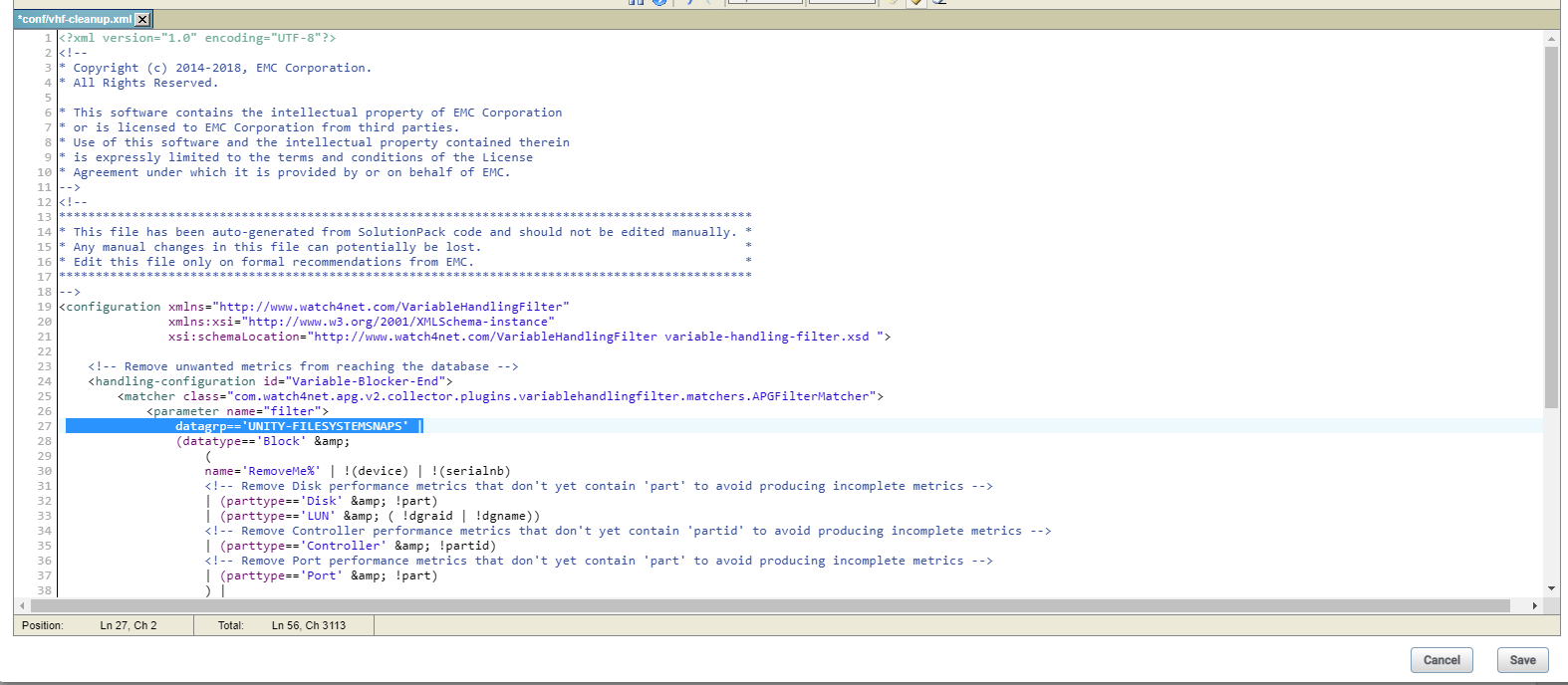The image size is (1568, 685).
Task: Click the highlighted UNITY-FILESYSTEMSNAPS line
Action: [291, 426]
